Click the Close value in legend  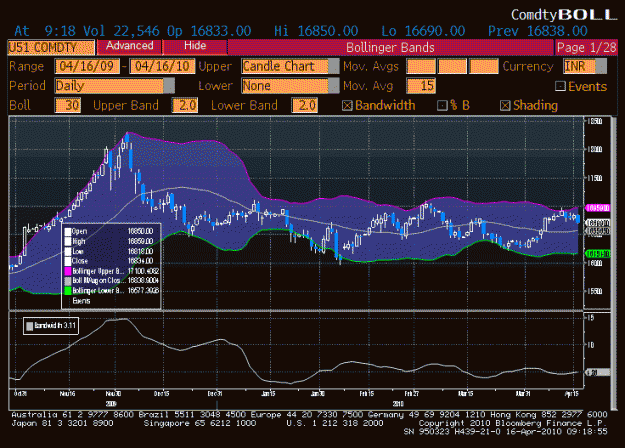click(140, 261)
